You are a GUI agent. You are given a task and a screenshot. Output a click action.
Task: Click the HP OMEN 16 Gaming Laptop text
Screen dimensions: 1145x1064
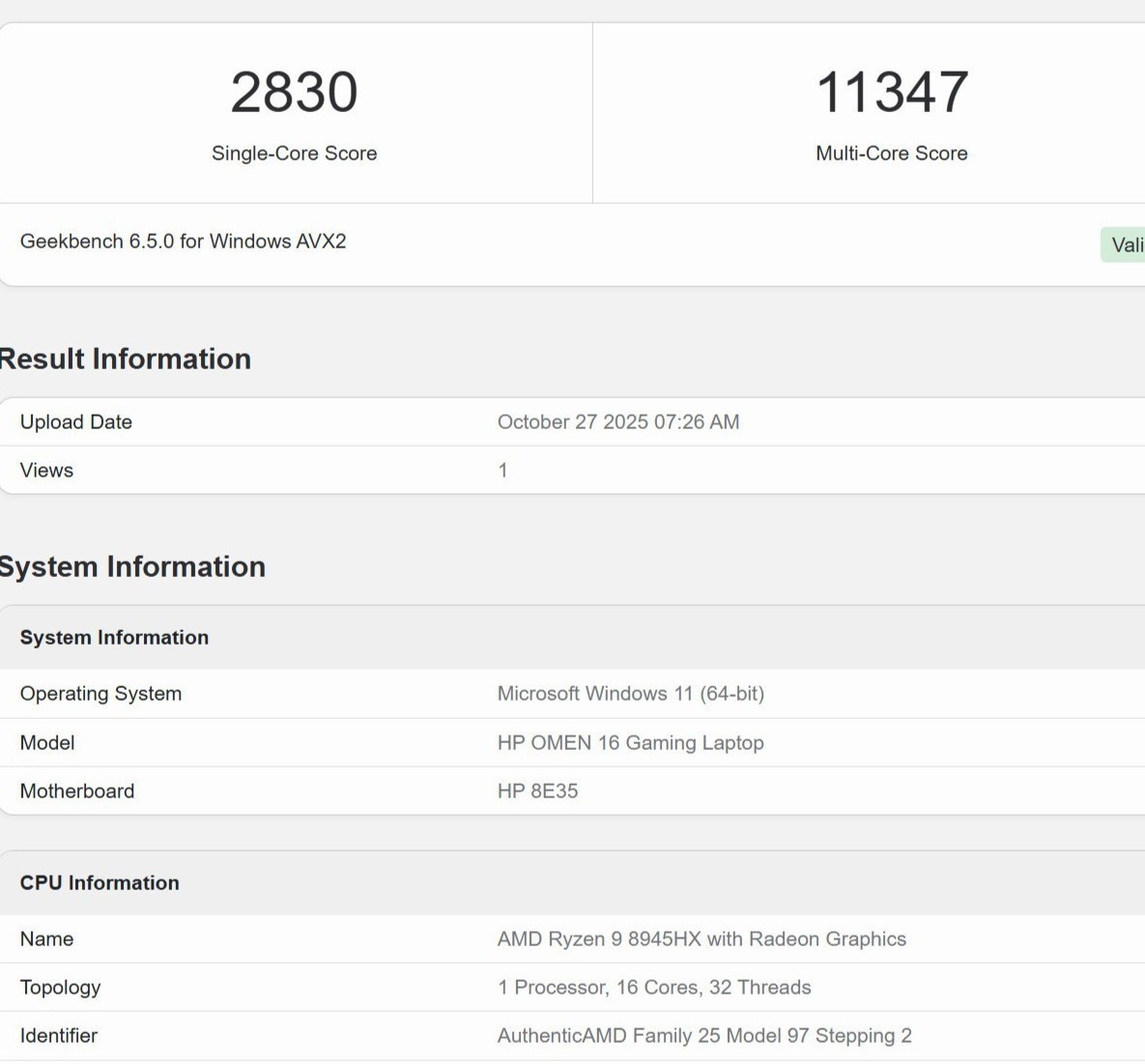tap(630, 743)
